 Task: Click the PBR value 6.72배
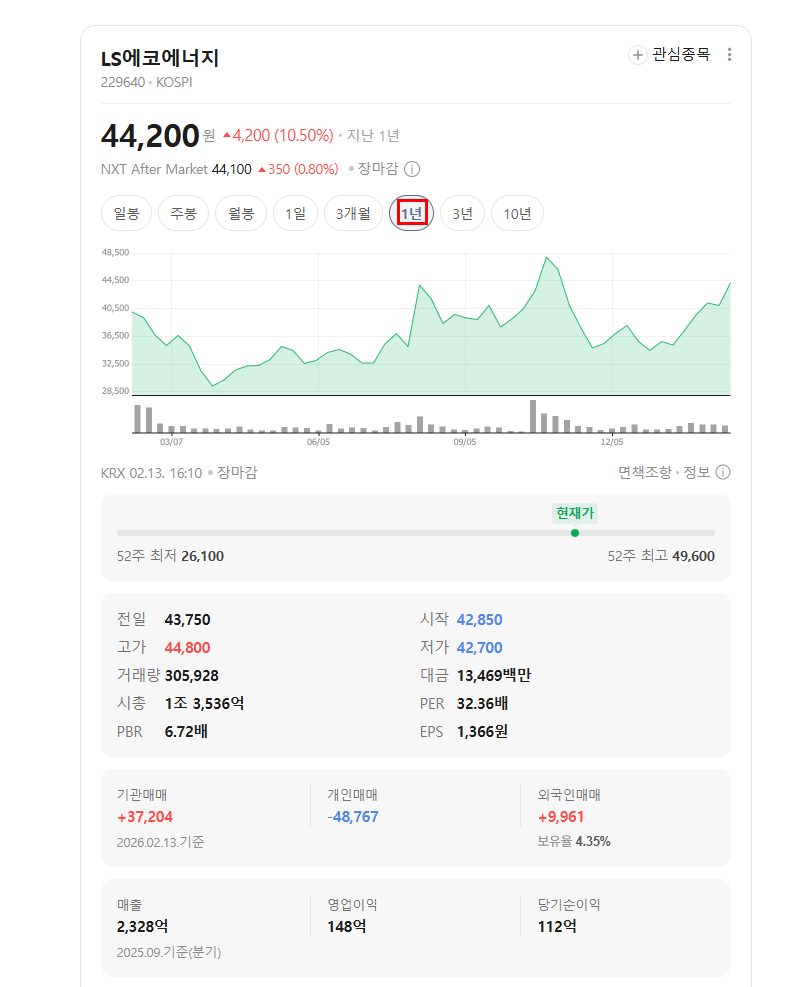(186, 731)
